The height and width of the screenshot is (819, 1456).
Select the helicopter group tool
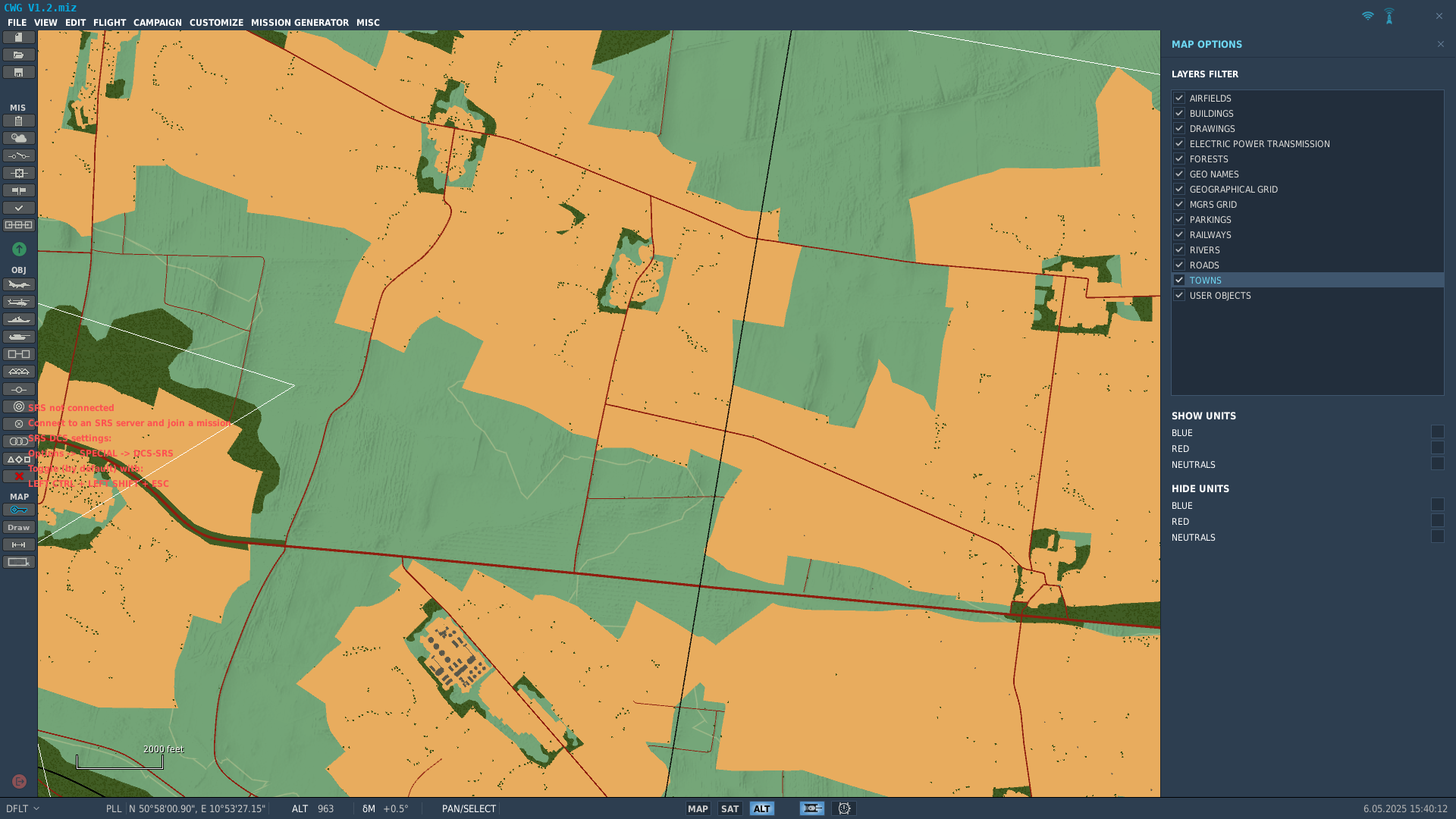click(18, 302)
